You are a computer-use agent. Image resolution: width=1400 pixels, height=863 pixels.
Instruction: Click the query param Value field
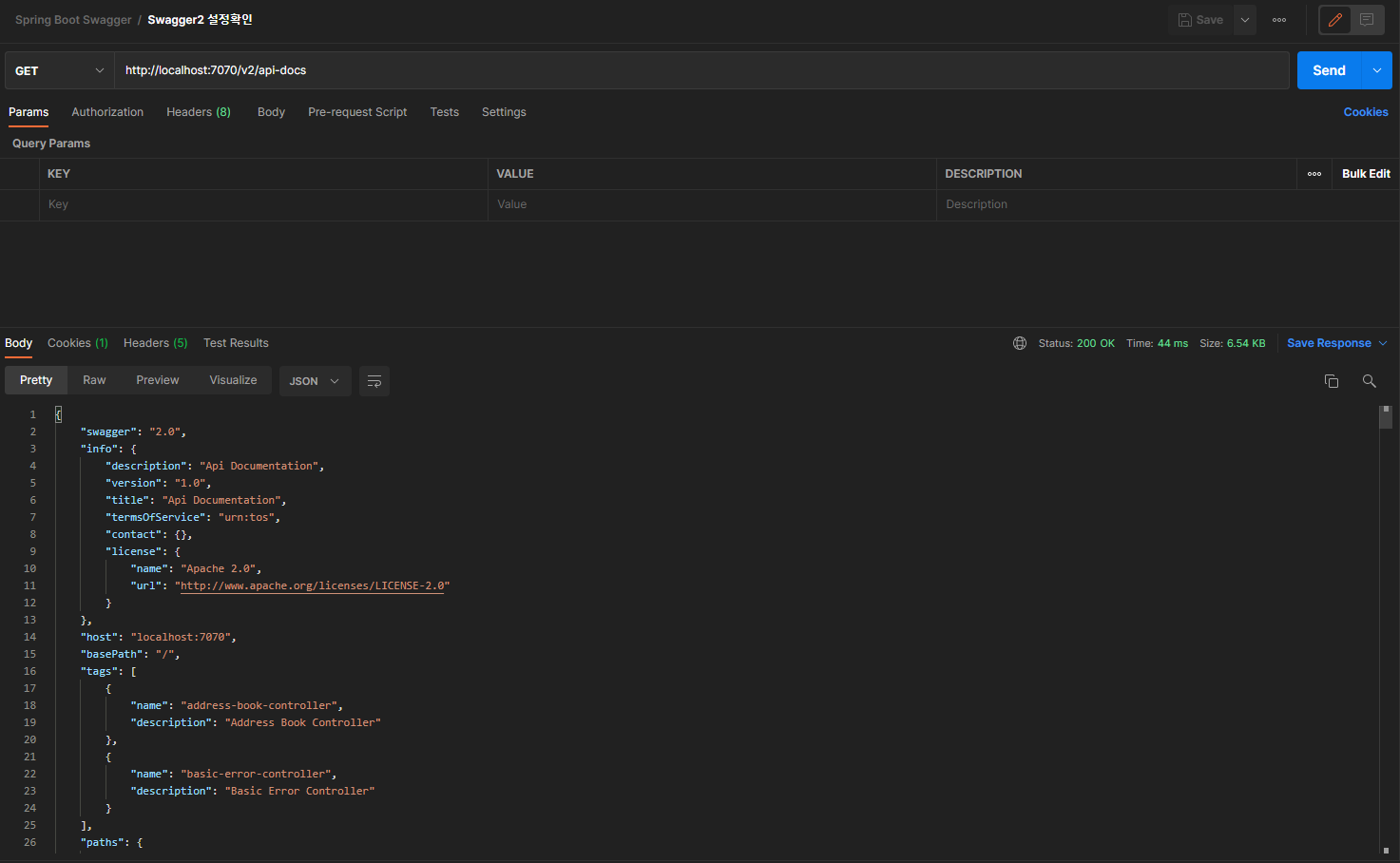(x=712, y=204)
